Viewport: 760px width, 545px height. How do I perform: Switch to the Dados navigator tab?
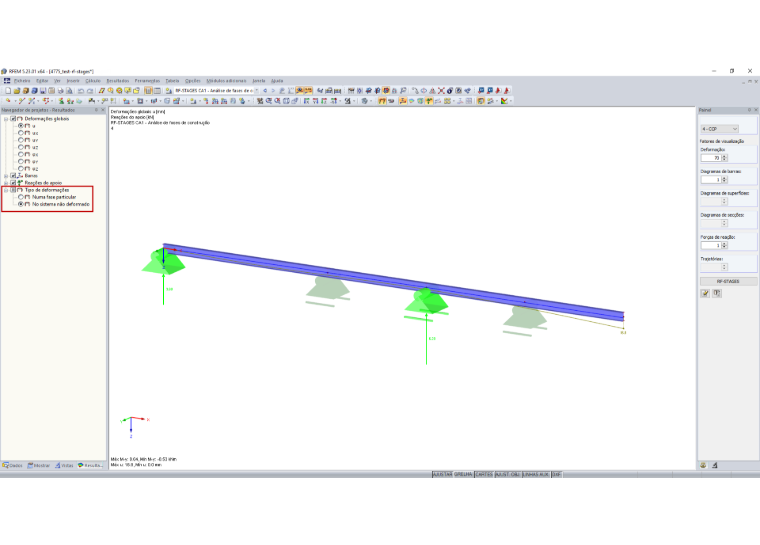coord(13,465)
